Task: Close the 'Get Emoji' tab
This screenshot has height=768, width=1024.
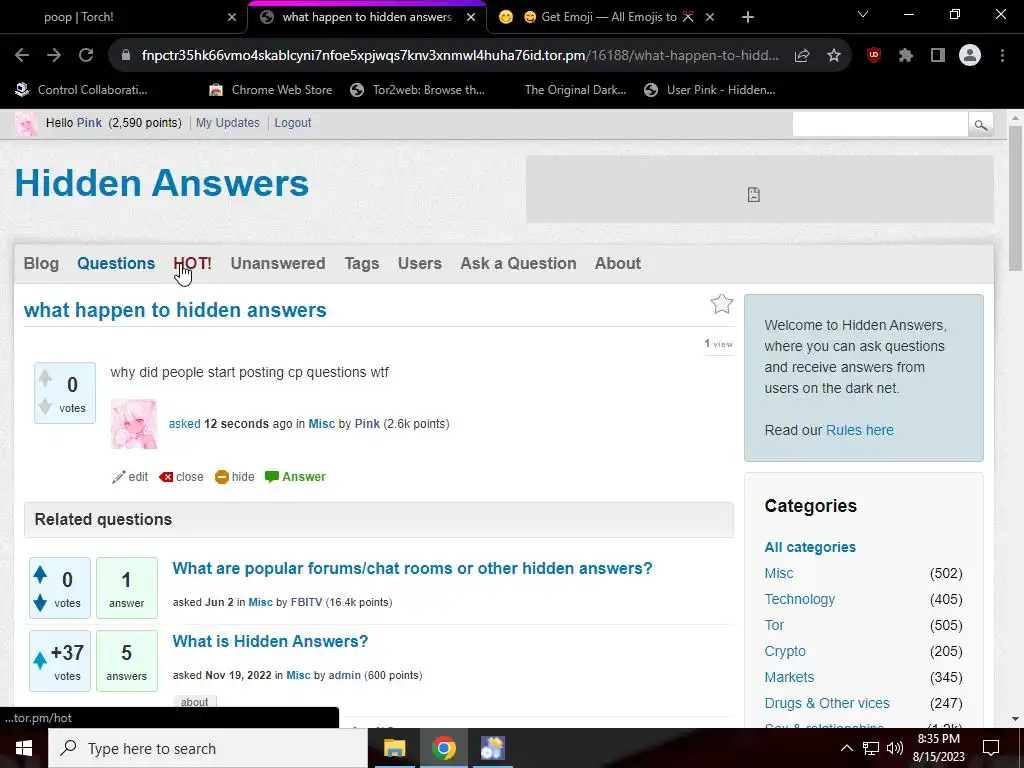Action: pos(710,17)
